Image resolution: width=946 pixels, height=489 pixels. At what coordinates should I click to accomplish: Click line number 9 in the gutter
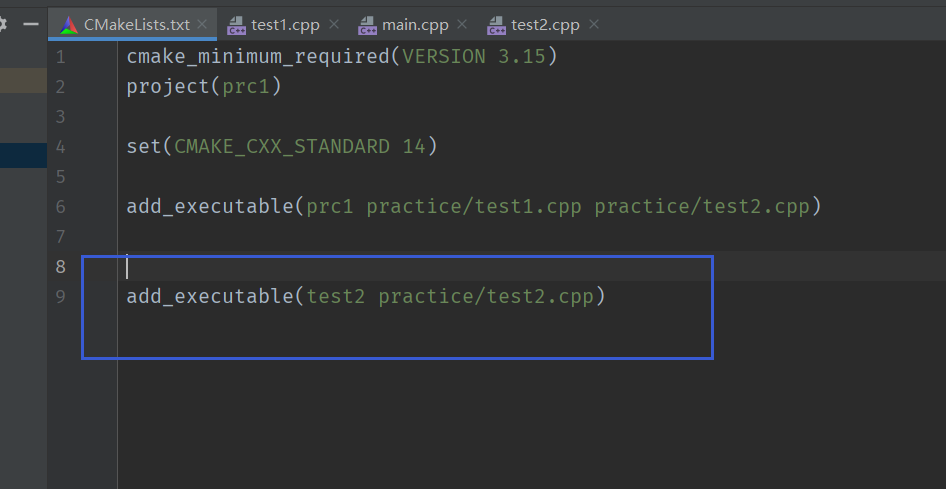60,297
